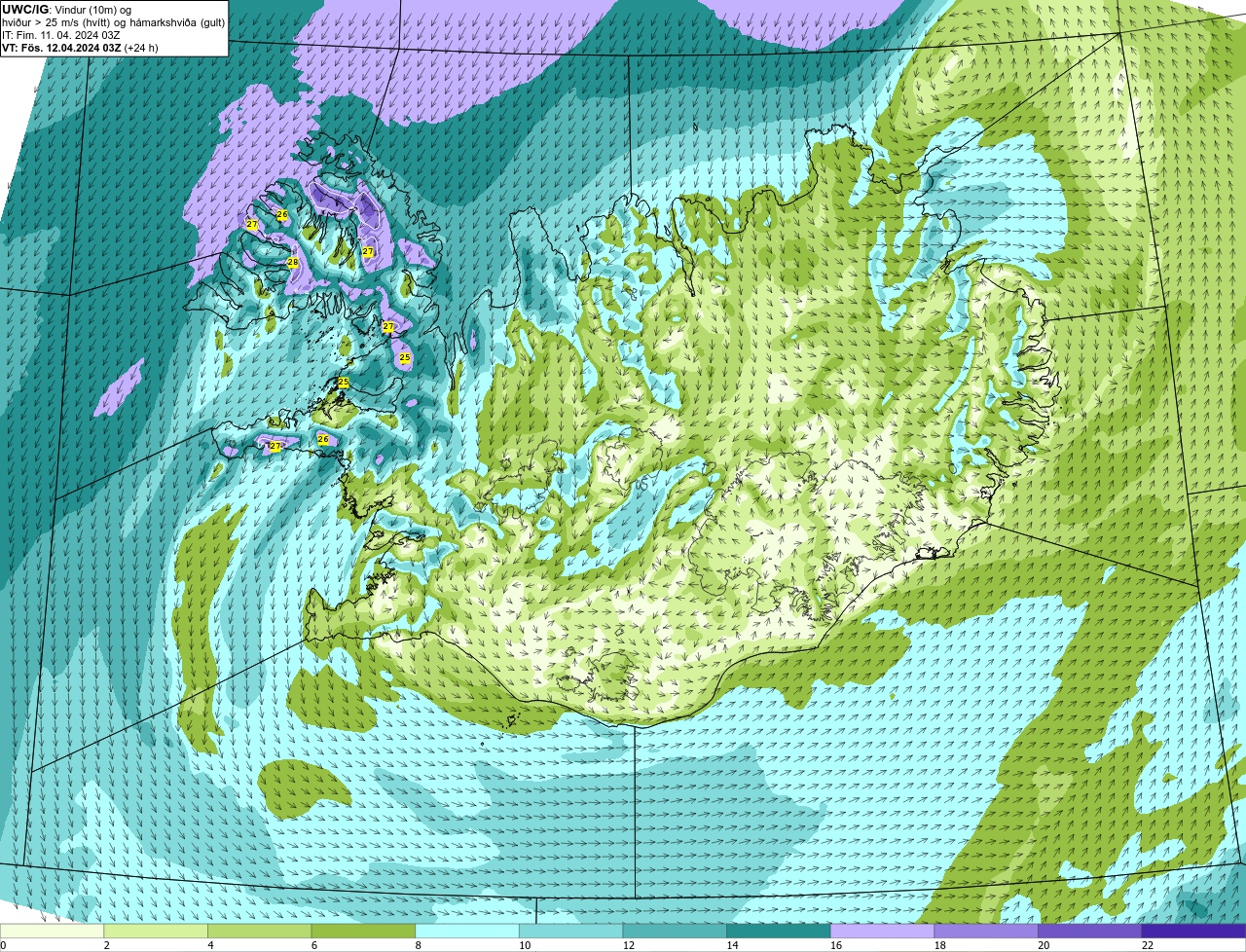
Task: Click the scale number '10'
Action: click(x=525, y=945)
